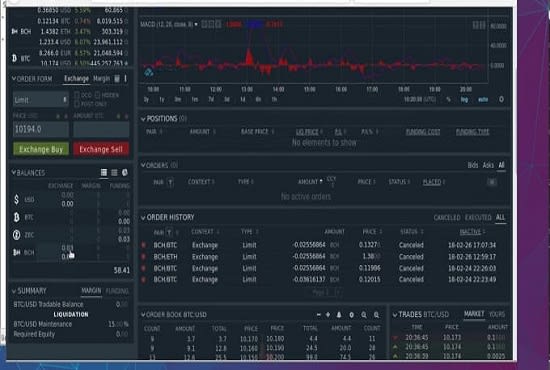Toggle the chart log scale

click(x=464, y=100)
